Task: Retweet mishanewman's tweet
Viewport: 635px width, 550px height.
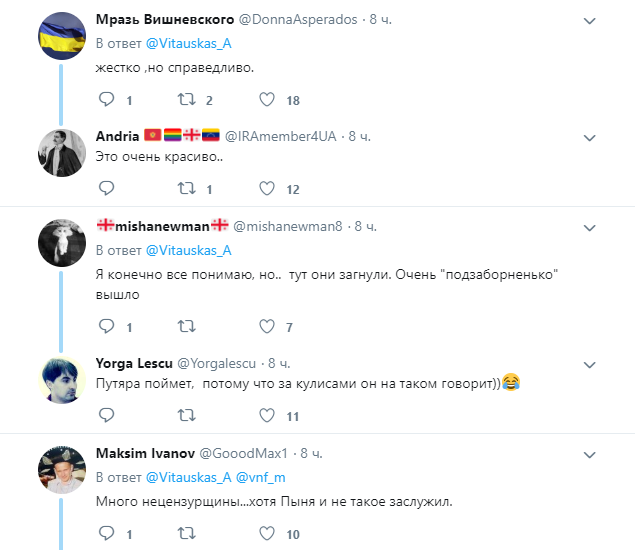Action: coord(185,326)
